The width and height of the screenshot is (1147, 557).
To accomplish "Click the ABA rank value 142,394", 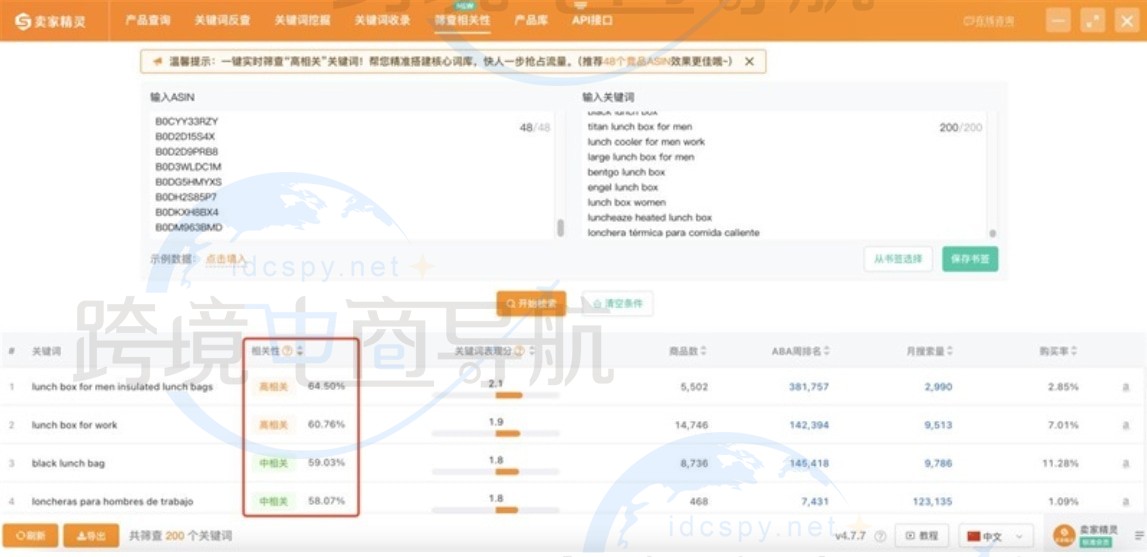I will point(809,425).
